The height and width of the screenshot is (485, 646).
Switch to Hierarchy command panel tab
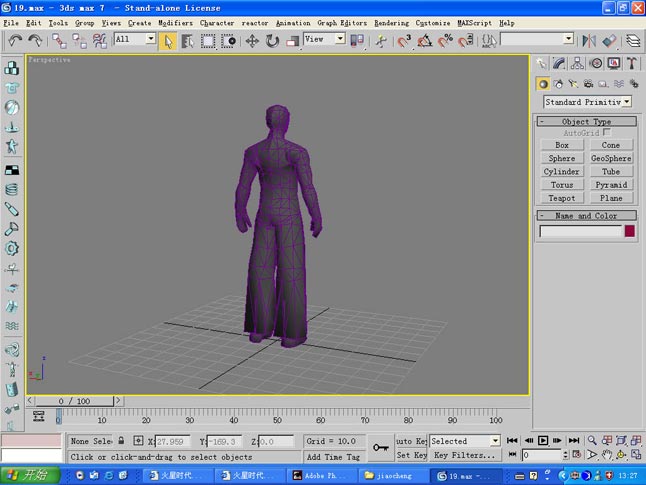pos(577,63)
